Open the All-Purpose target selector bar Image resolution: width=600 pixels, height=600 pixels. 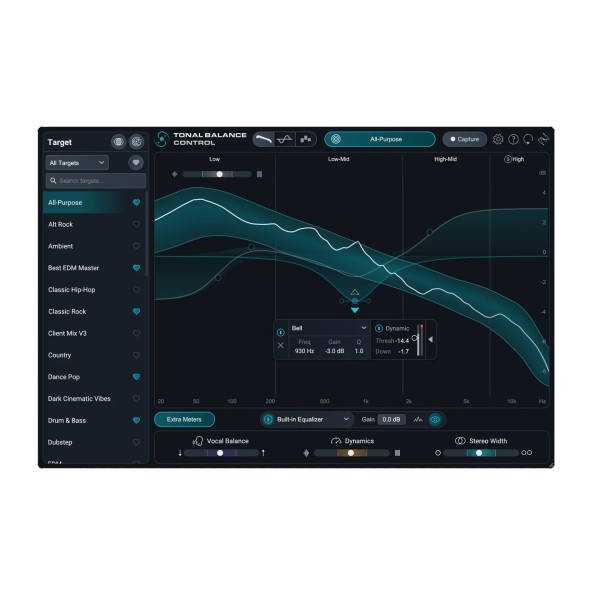tap(380, 139)
